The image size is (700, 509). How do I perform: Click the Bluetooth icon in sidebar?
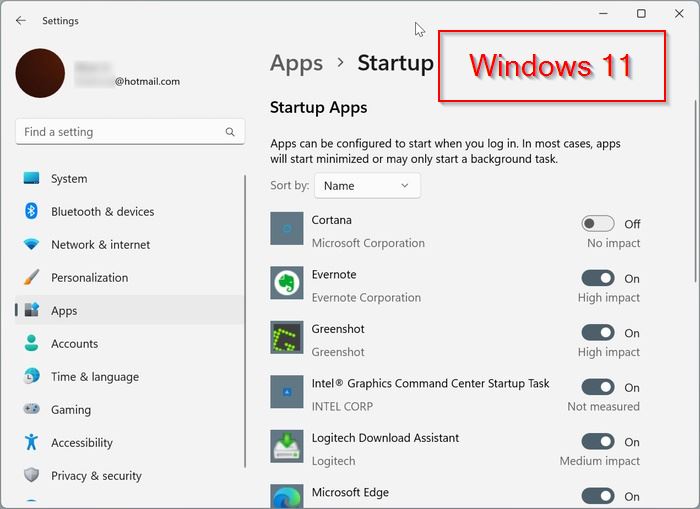(x=31, y=211)
